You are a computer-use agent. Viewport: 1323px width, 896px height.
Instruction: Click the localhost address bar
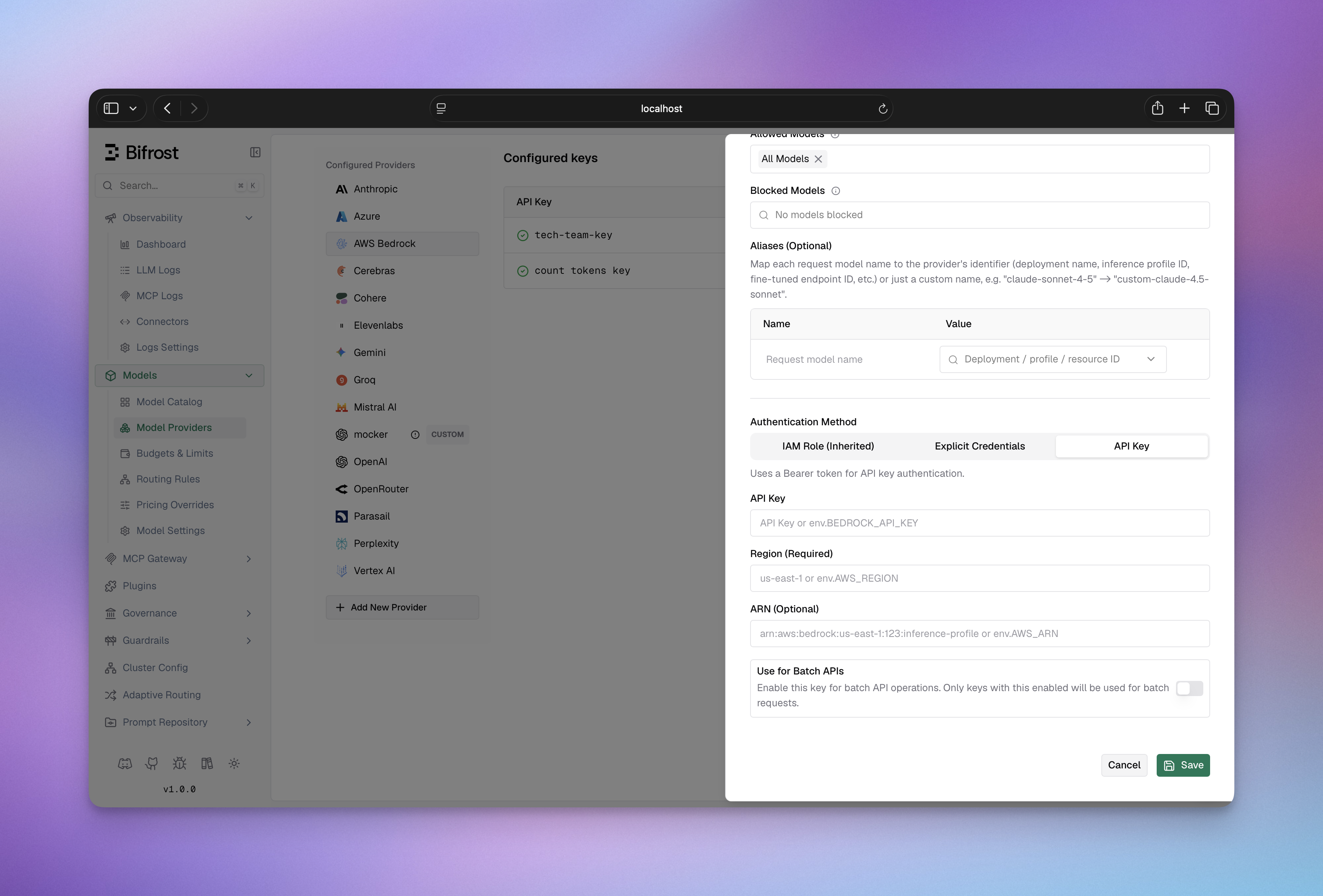click(661, 109)
